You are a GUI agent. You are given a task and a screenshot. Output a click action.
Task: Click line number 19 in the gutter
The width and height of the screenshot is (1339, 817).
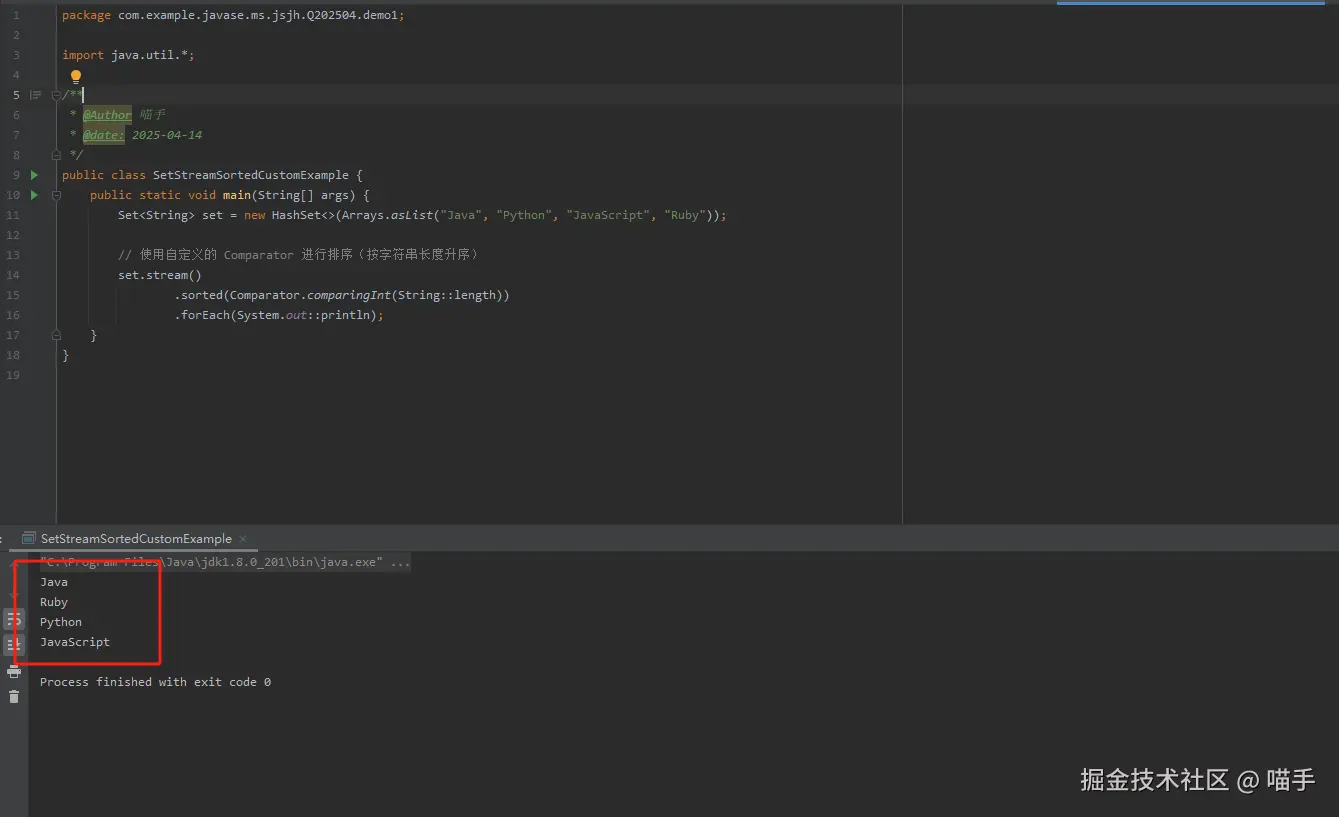point(13,375)
